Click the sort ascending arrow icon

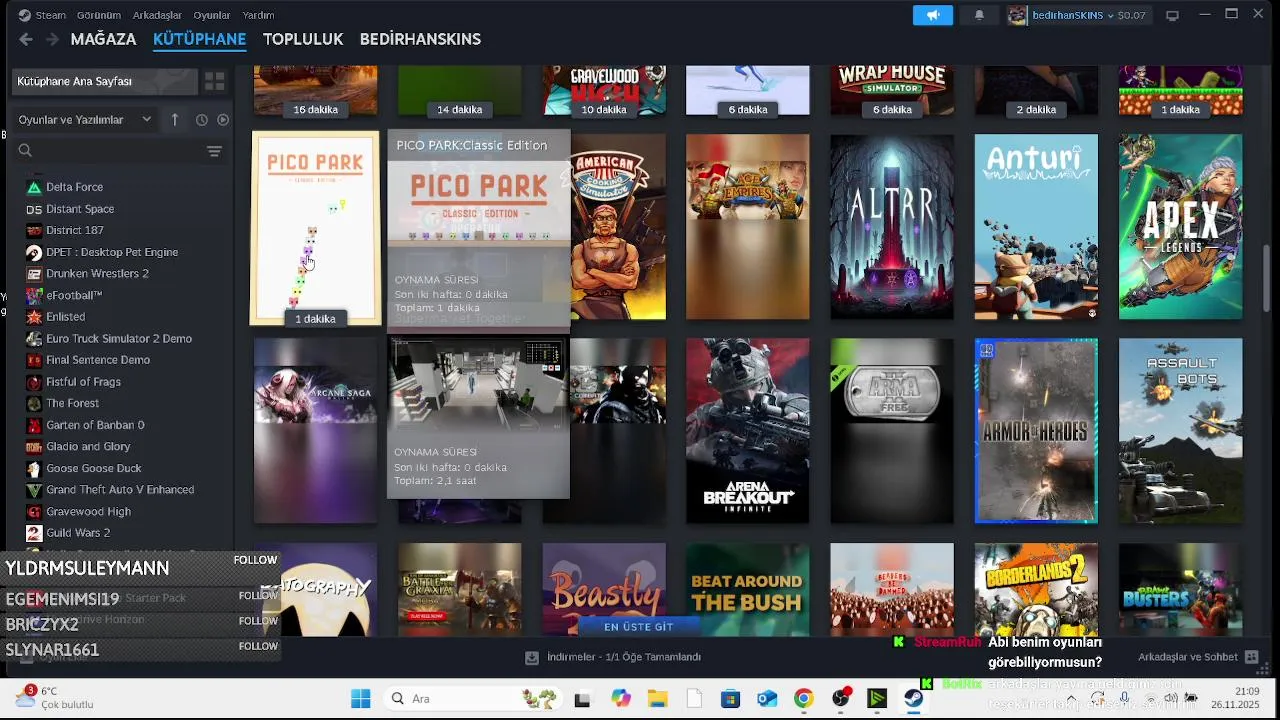(x=175, y=119)
